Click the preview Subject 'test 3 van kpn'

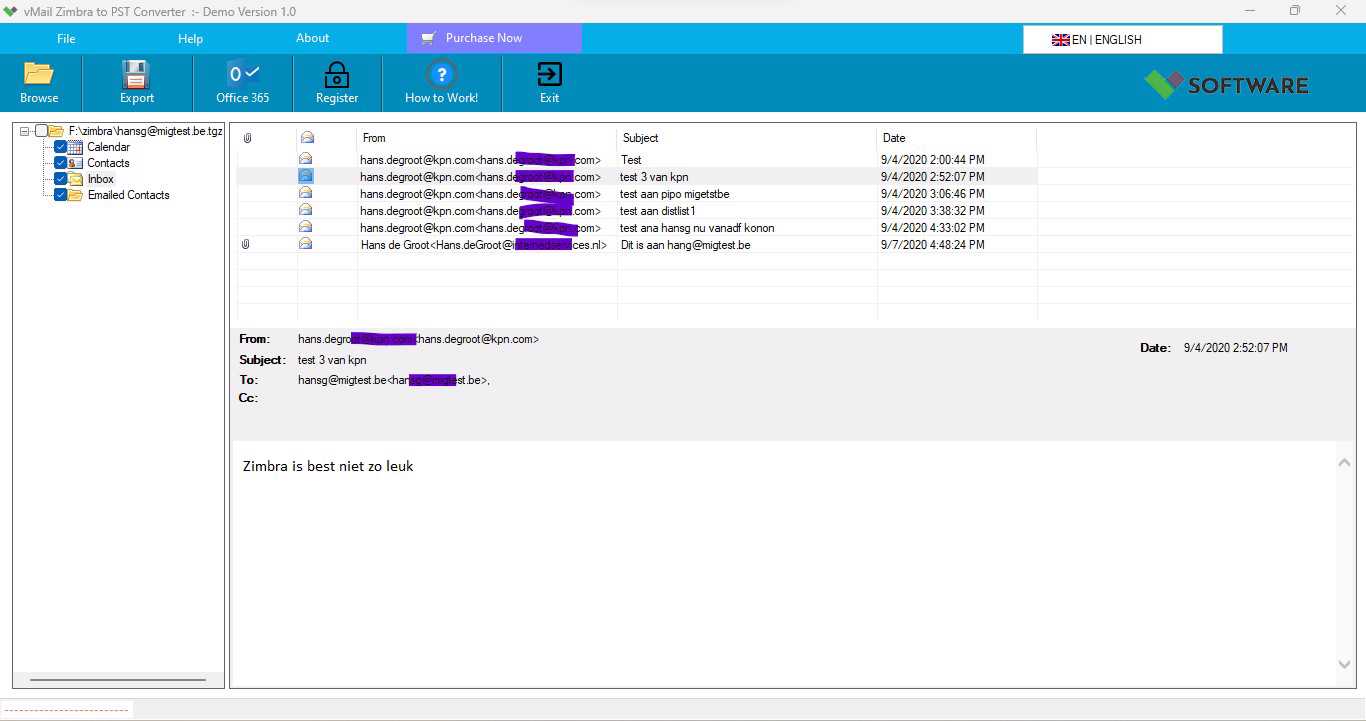[x=332, y=360]
